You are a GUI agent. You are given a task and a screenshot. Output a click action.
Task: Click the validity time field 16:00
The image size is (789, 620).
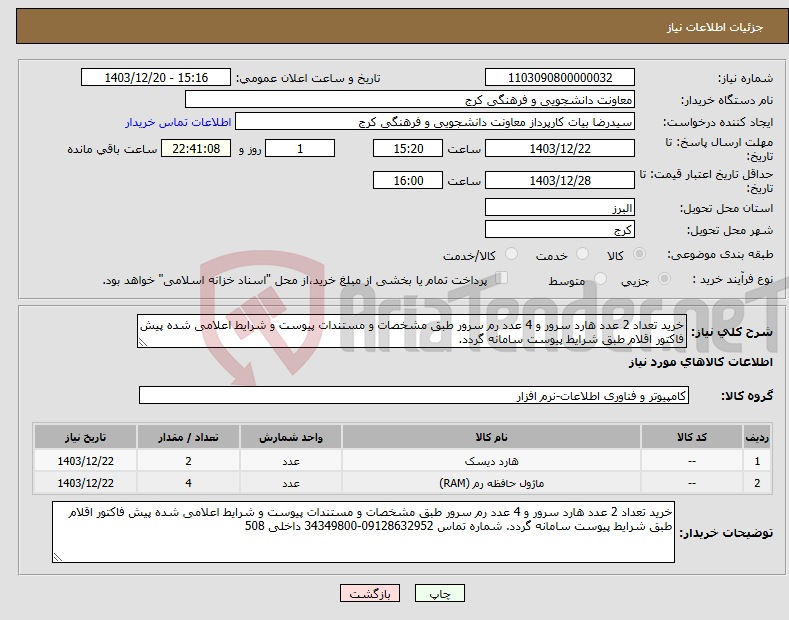click(408, 180)
